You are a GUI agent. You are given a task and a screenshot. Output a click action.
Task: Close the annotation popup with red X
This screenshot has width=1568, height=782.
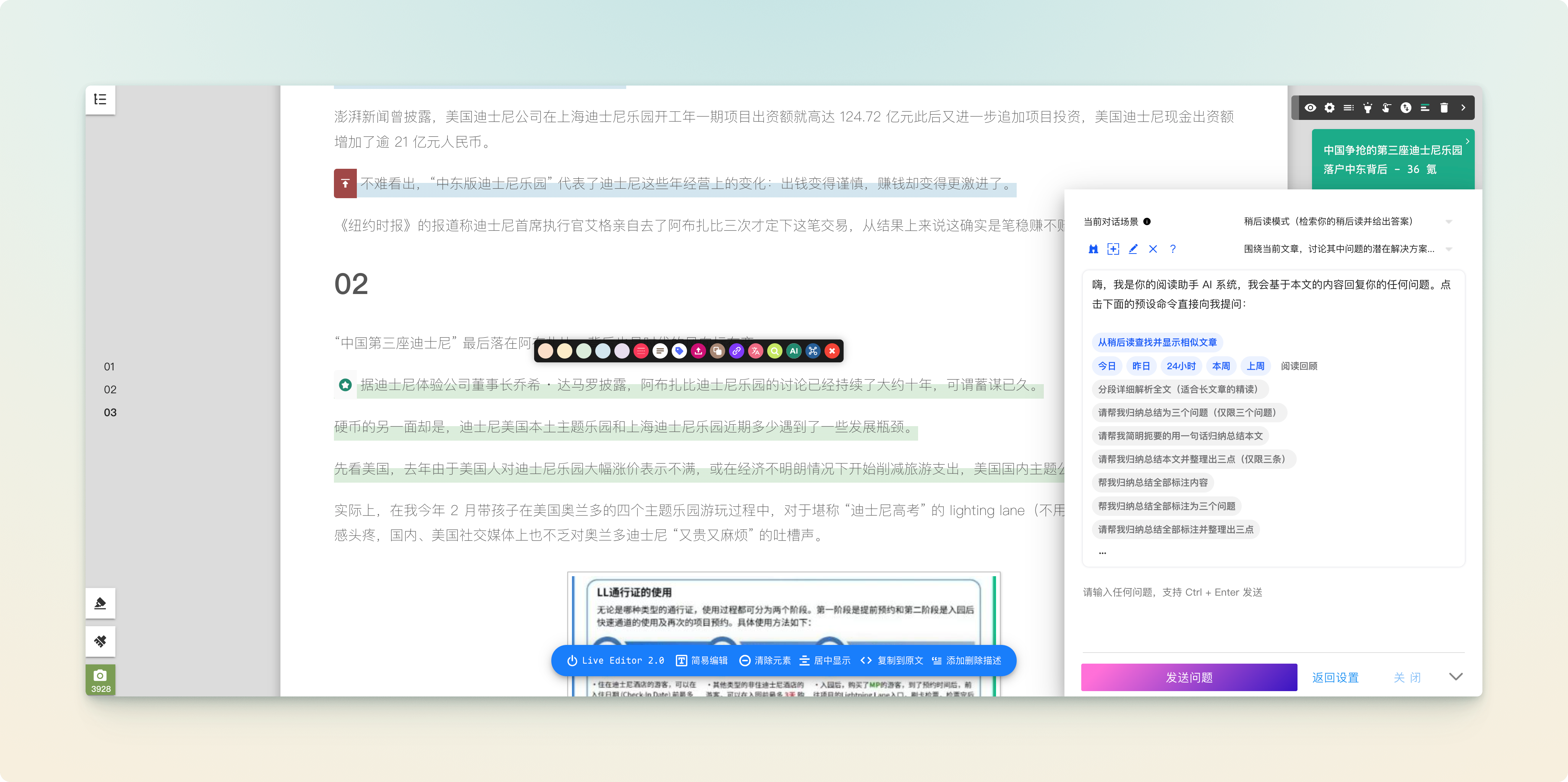click(832, 351)
